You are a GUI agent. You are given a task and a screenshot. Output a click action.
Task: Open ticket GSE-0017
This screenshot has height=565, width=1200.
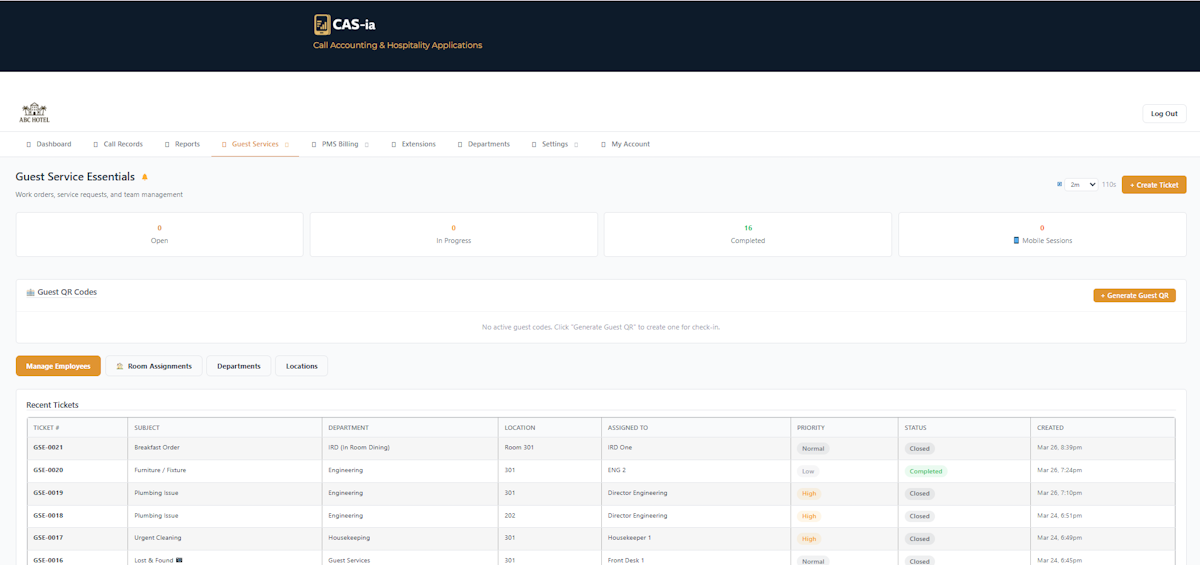coord(48,538)
